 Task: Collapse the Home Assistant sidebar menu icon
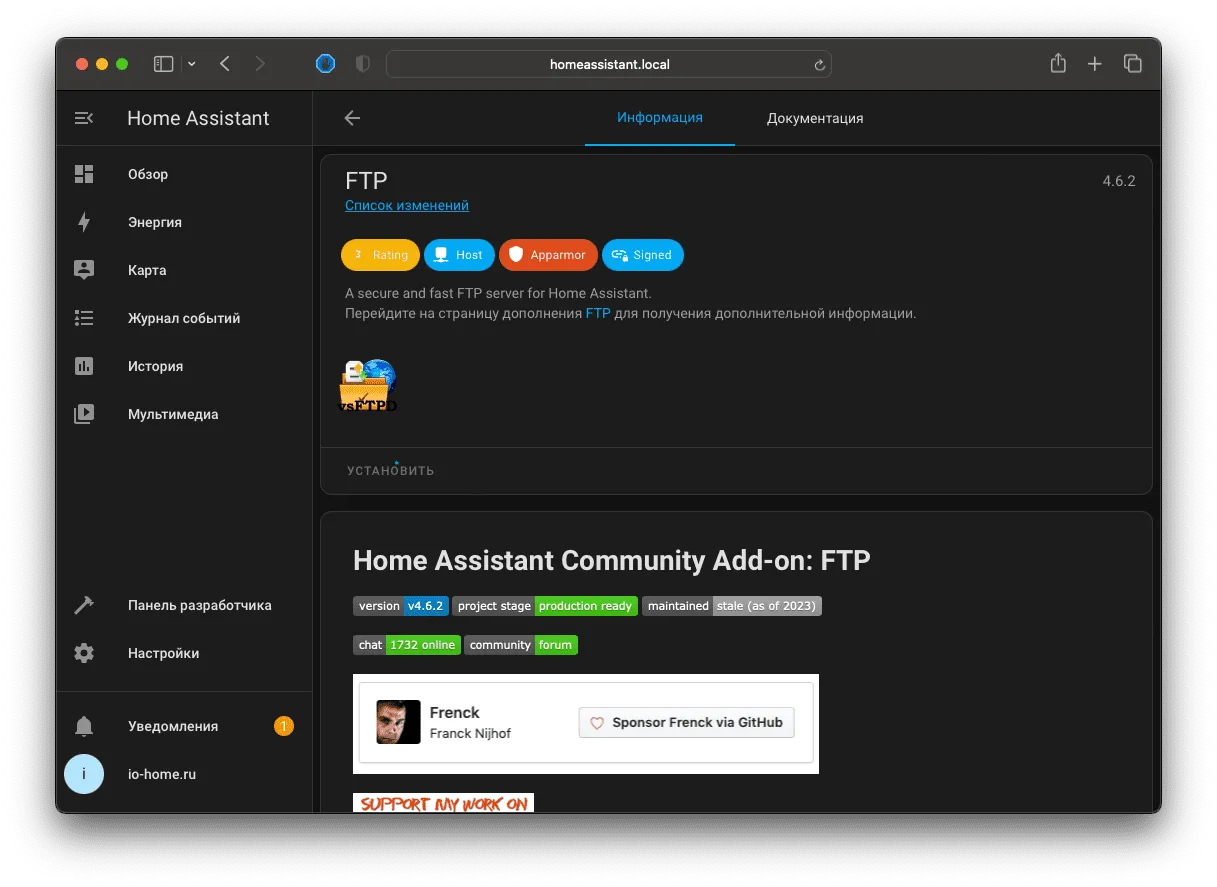[84, 118]
